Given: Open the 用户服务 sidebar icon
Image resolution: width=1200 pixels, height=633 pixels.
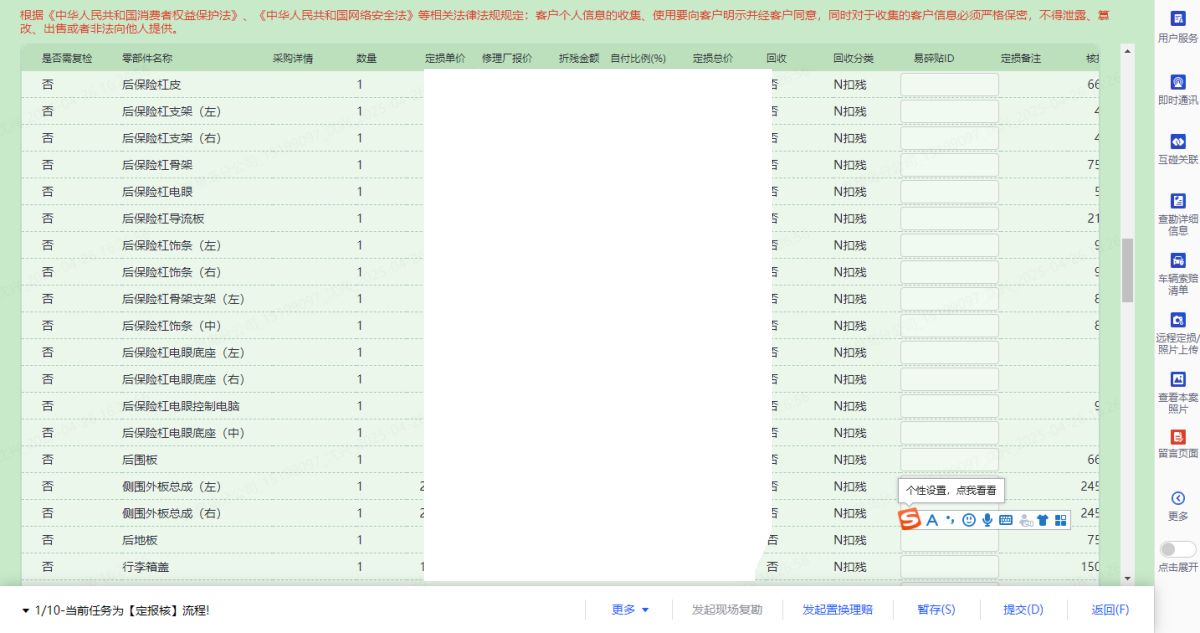Looking at the screenshot, I should click(x=1177, y=19).
